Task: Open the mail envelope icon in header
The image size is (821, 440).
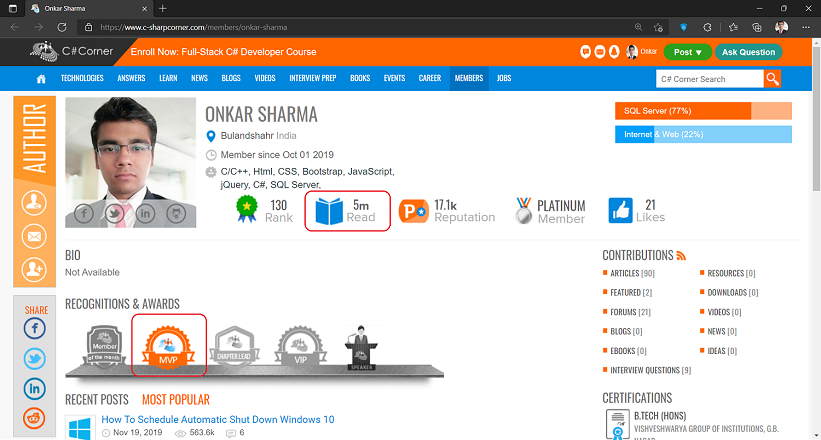Action: click(600, 52)
